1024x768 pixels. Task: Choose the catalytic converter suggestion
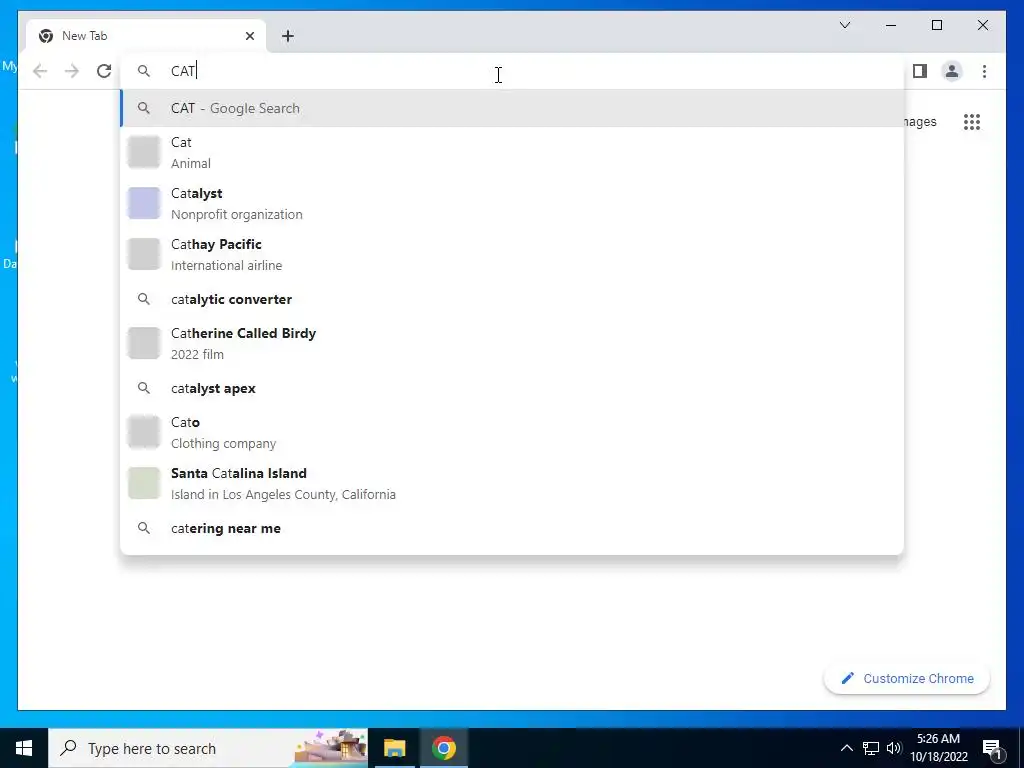click(x=512, y=299)
